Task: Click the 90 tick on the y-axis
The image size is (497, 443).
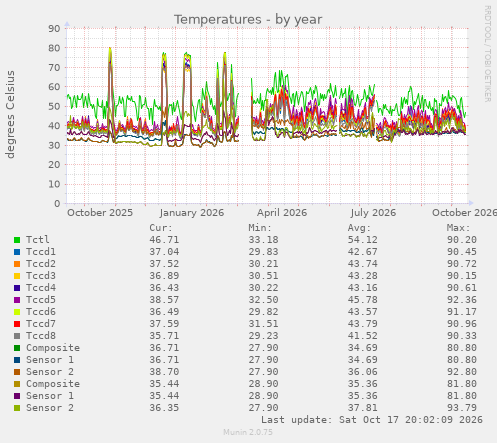Action: point(54,29)
